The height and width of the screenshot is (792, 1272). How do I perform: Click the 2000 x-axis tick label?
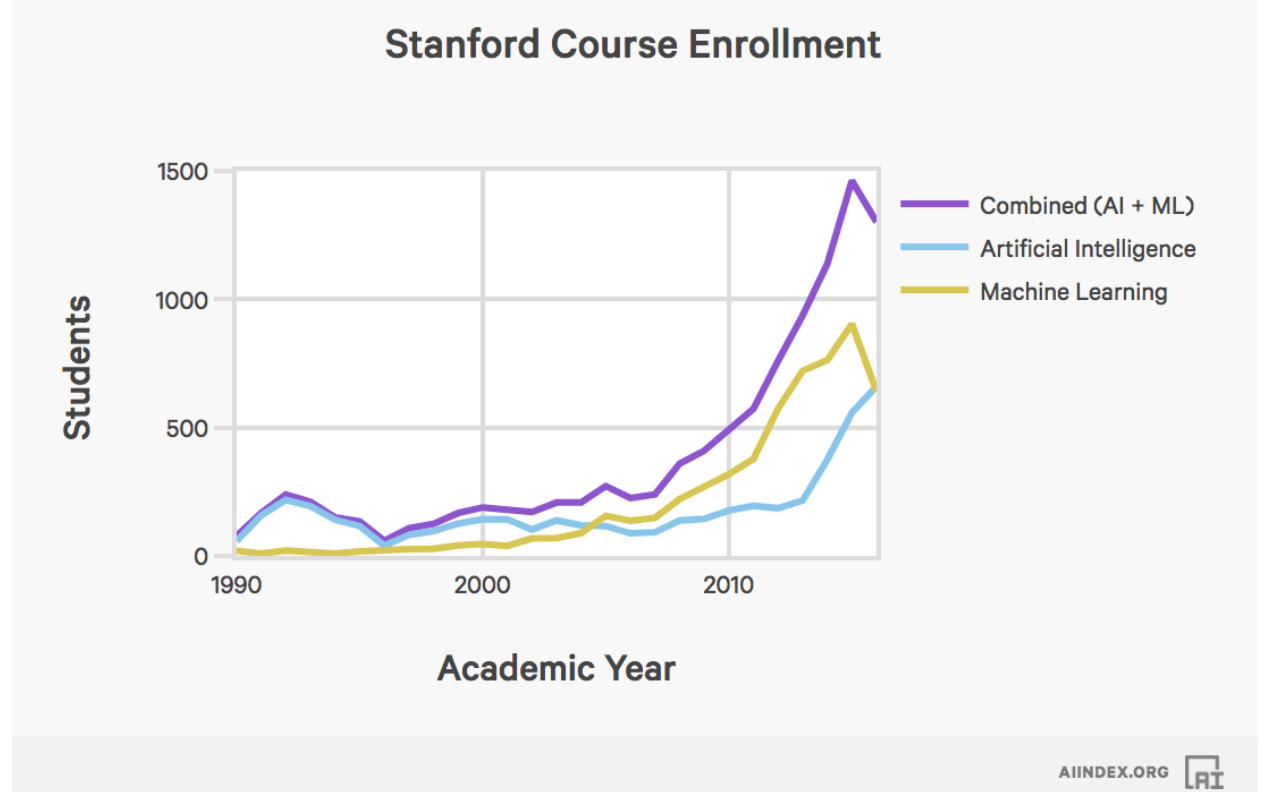[x=482, y=586]
